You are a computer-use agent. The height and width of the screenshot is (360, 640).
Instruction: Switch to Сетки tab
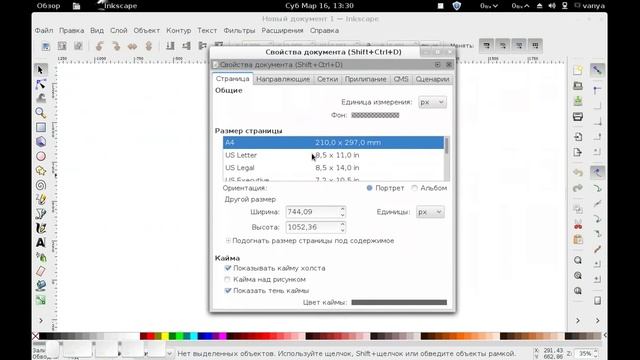pyautogui.click(x=327, y=79)
